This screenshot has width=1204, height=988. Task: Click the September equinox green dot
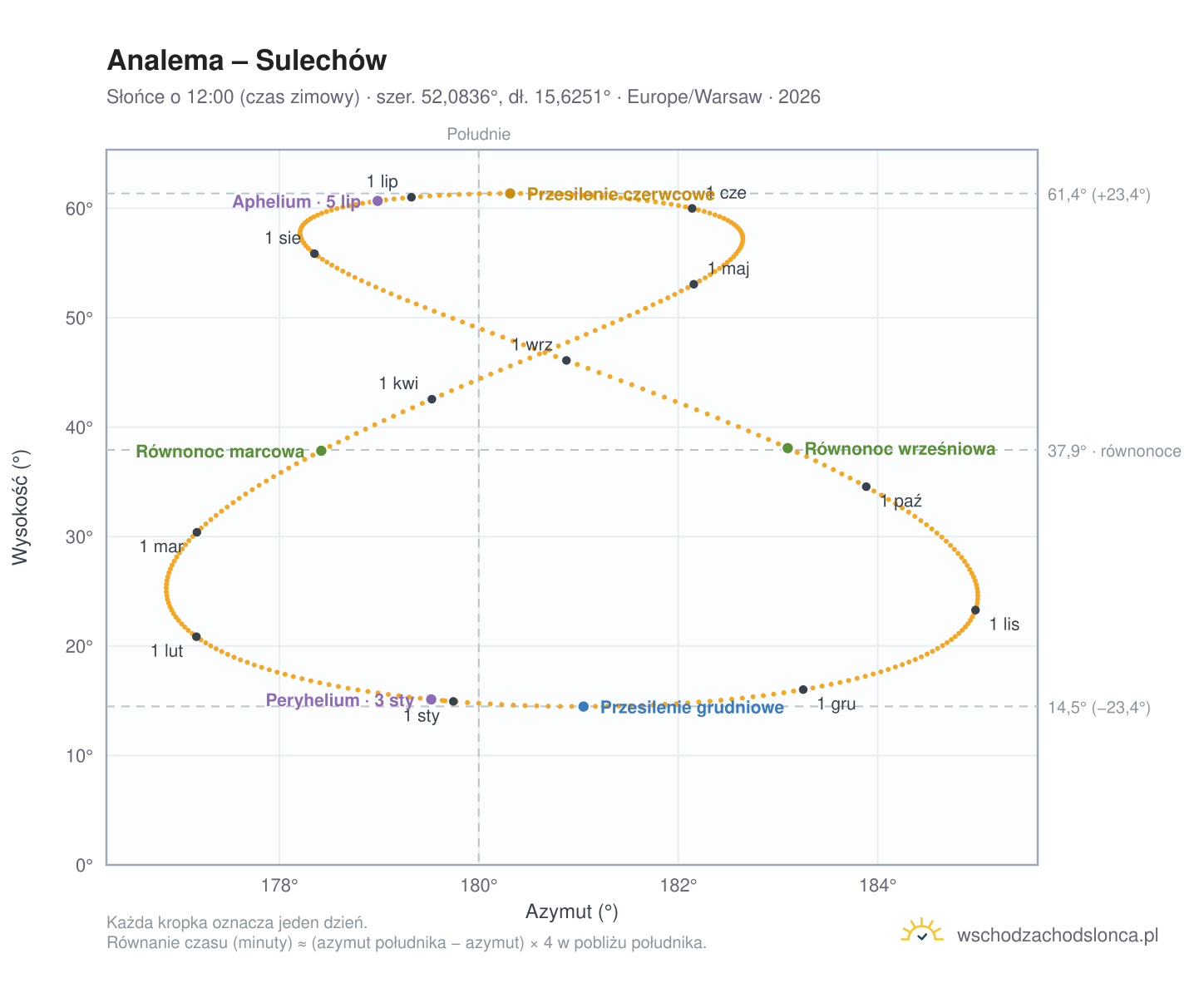tap(788, 448)
